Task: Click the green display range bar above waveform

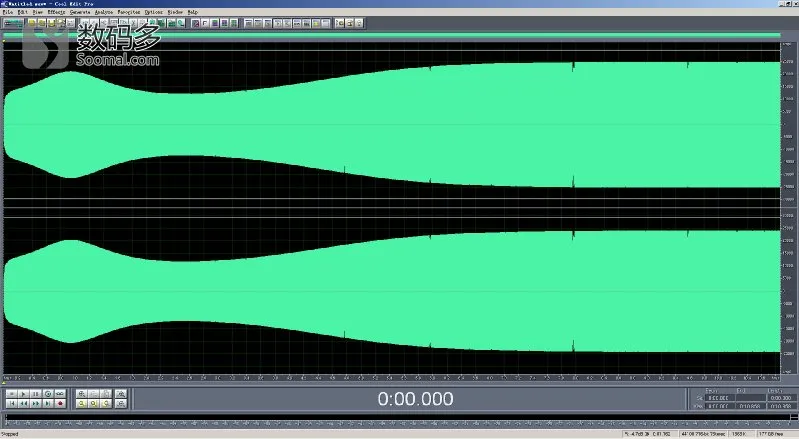Action: point(391,35)
